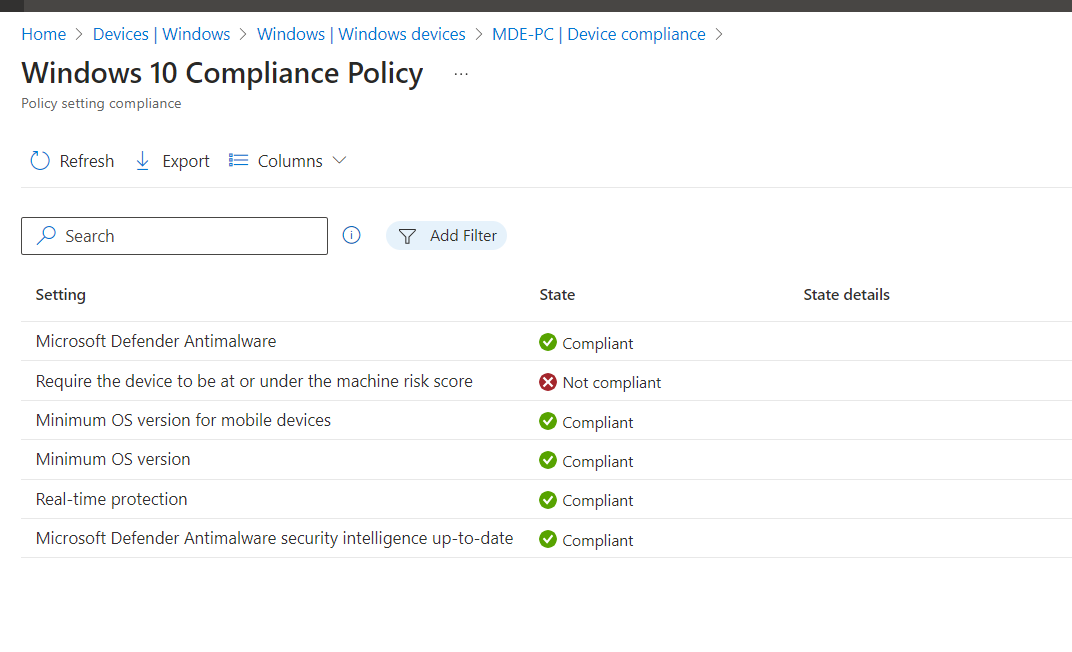Click the search info circle icon
The image size is (1072, 652).
[351, 236]
